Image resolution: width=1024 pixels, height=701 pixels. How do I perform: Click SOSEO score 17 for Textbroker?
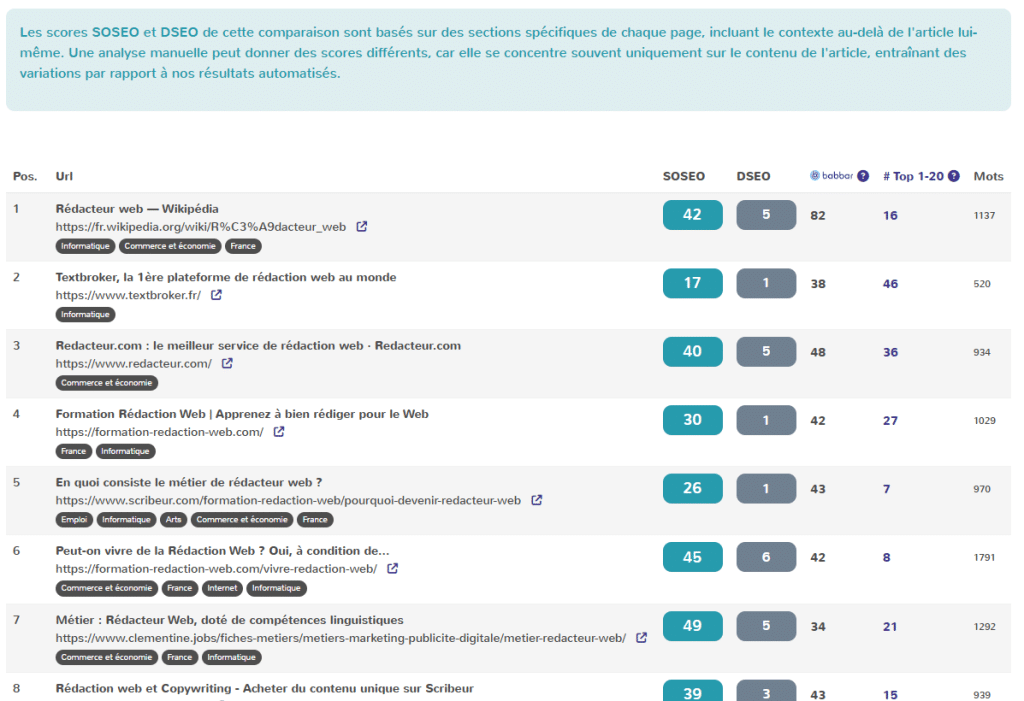tap(692, 284)
